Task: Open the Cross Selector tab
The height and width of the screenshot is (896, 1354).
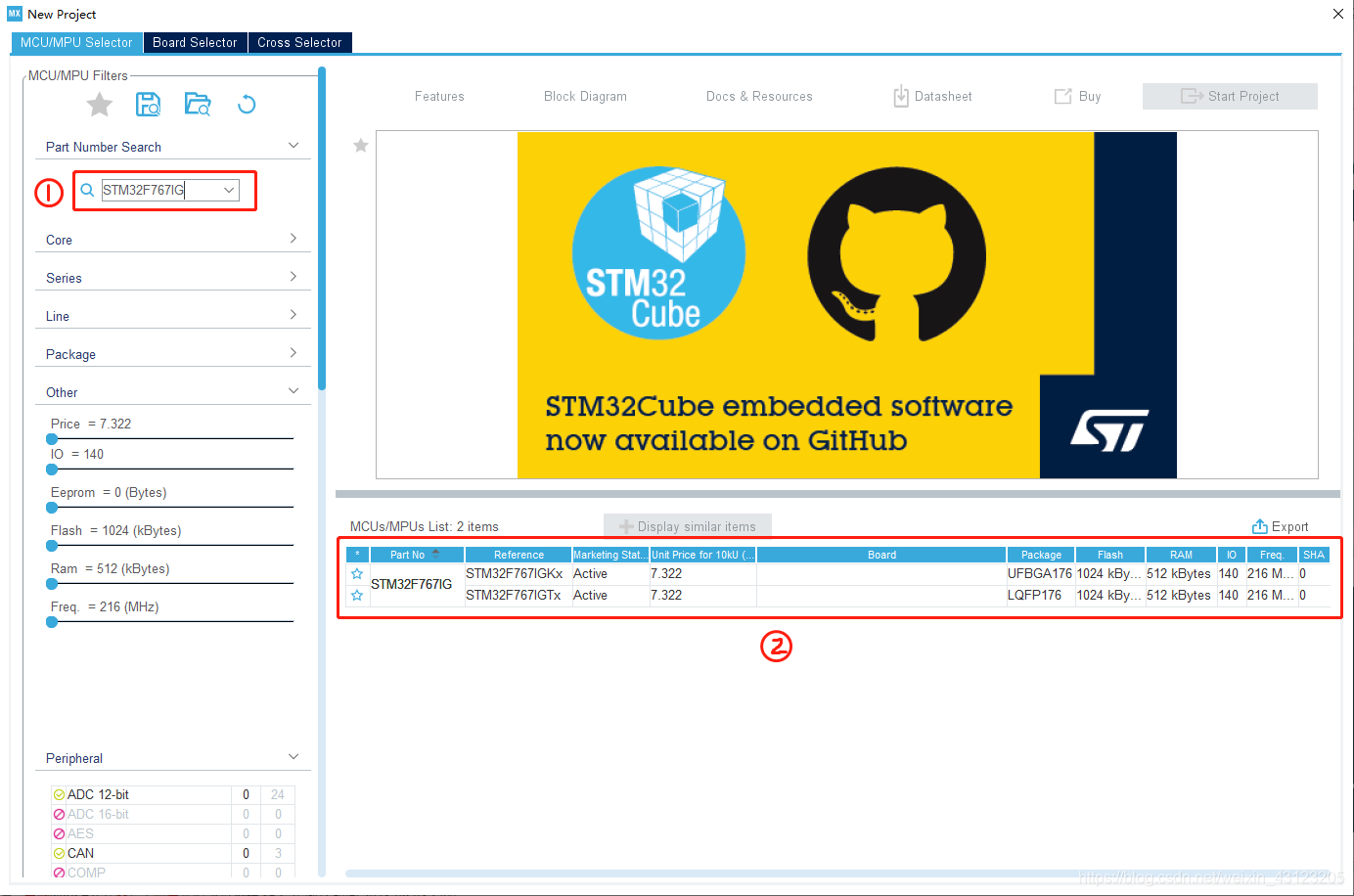Action: (x=299, y=42)
